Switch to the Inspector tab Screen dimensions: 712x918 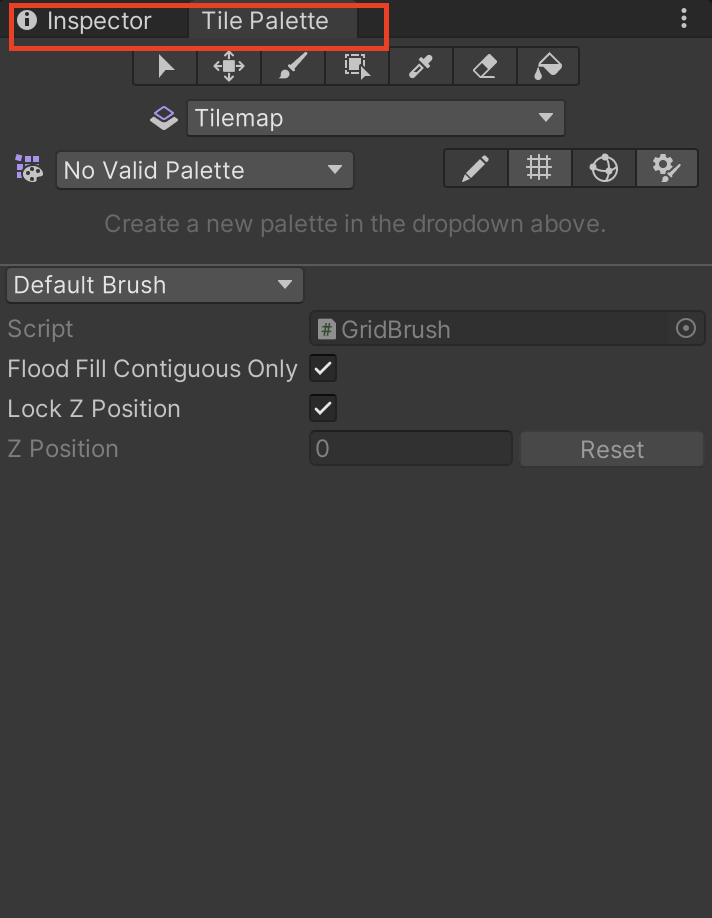point(98,21)
